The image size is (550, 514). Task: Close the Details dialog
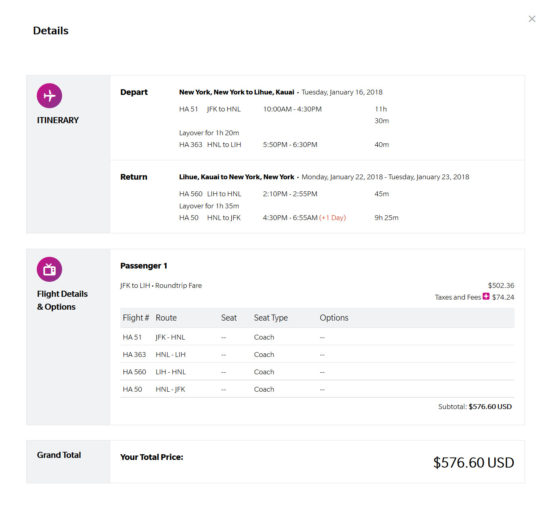click(x=532, y=19)
